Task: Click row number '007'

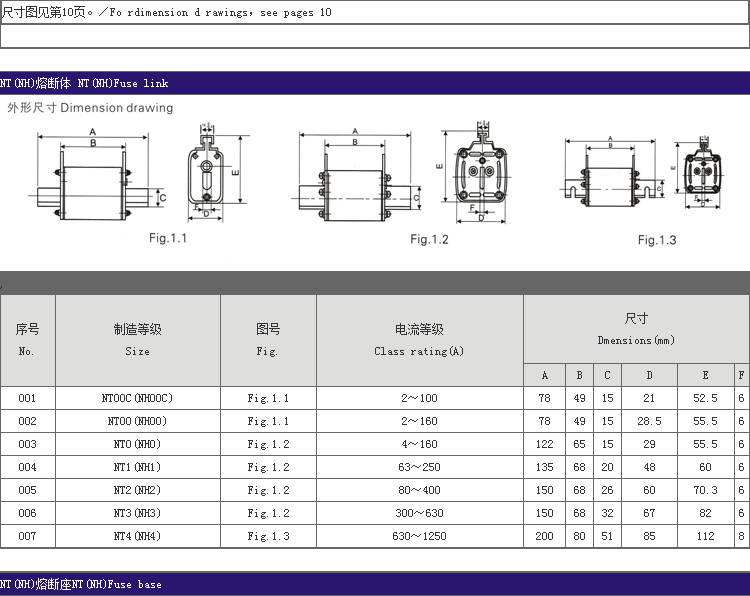Action: [x=27, y=536]
